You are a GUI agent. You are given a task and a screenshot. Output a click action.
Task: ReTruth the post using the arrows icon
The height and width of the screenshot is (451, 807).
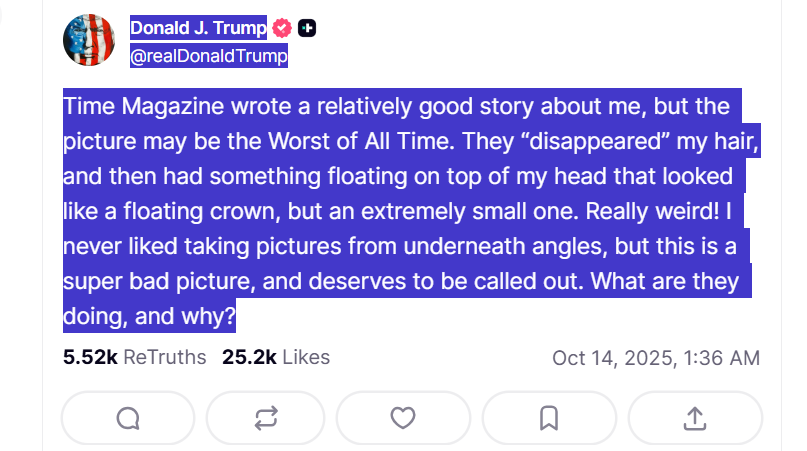(265, 418)
